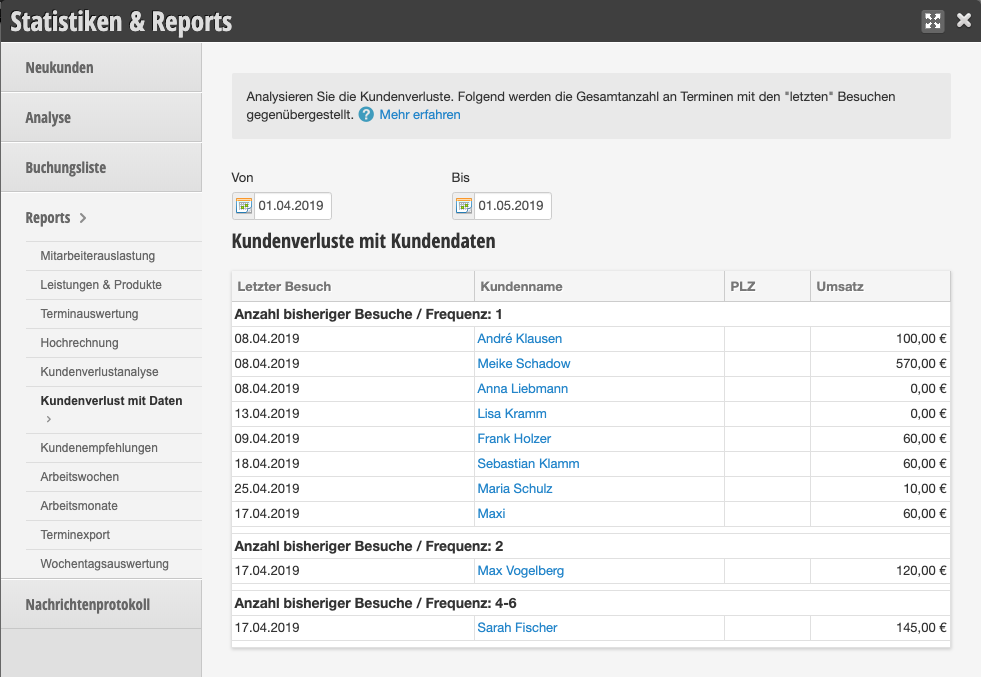This screenshot has height=677, width=981.
Task: Click the Letzter Besuch column header
Action: (x=284, y=286)
